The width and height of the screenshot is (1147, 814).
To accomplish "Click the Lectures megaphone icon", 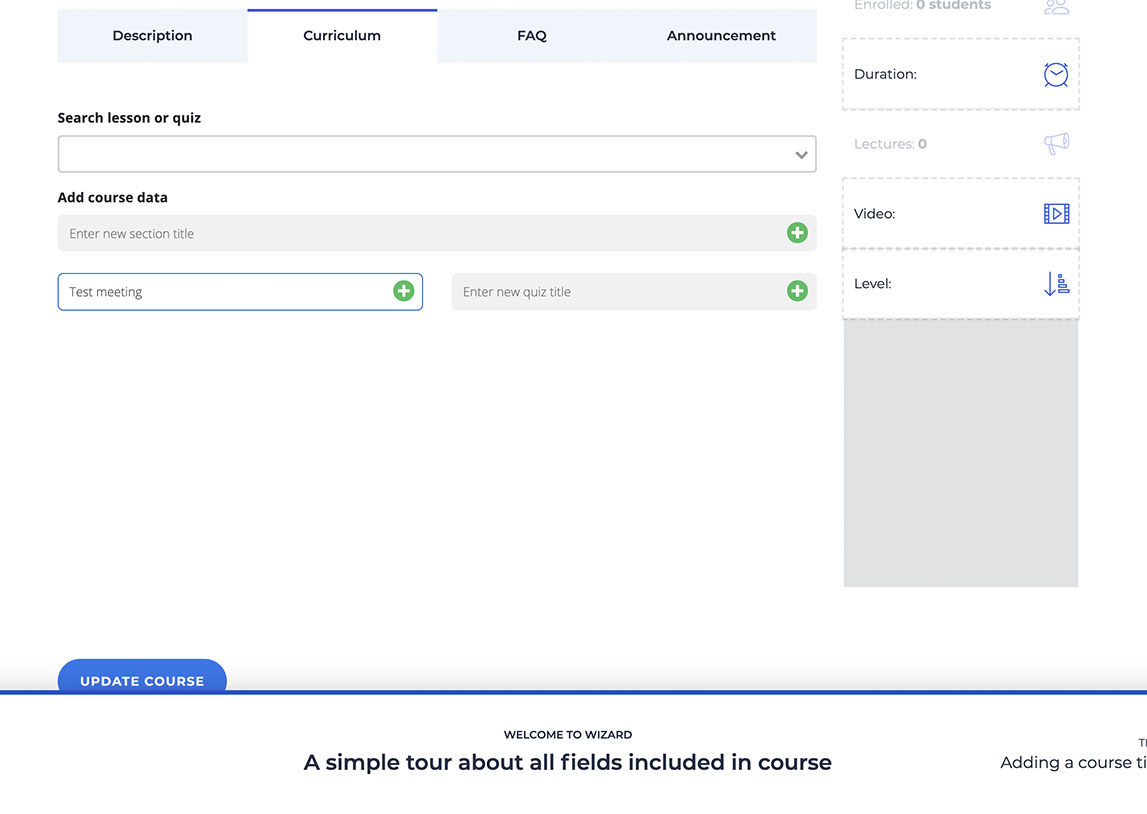I will click(1056, 144).
